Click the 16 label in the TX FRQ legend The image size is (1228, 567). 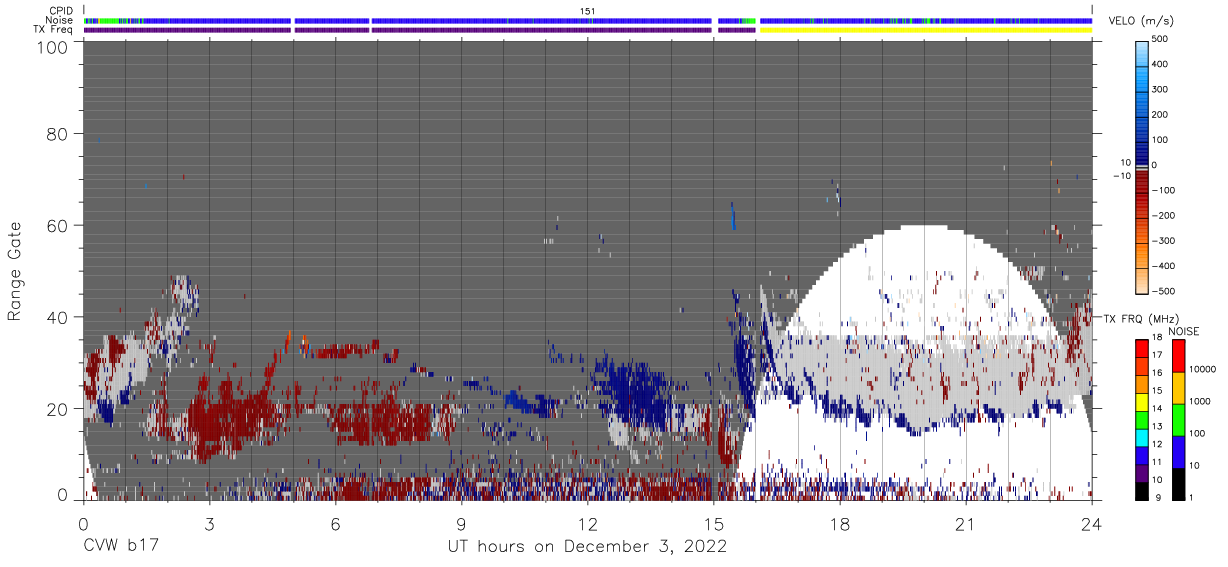pyautogui.click(x=1157, y=372)
